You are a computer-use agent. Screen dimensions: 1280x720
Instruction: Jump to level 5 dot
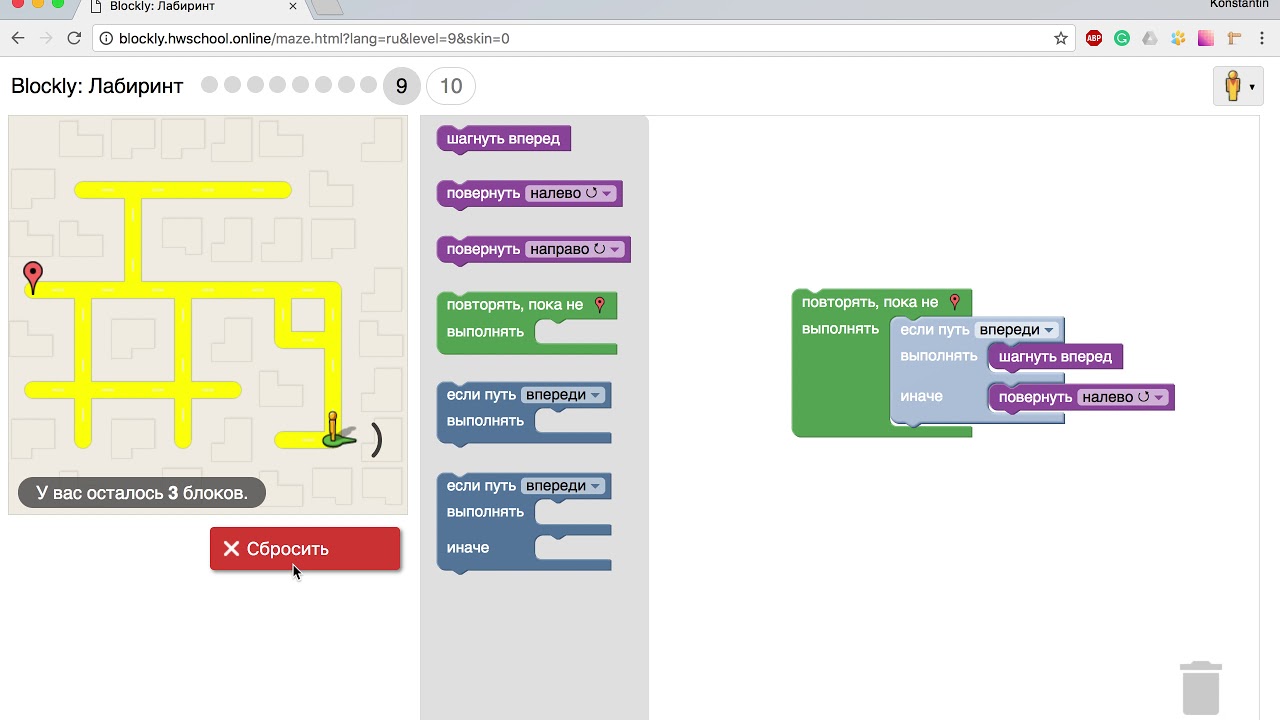300,85
